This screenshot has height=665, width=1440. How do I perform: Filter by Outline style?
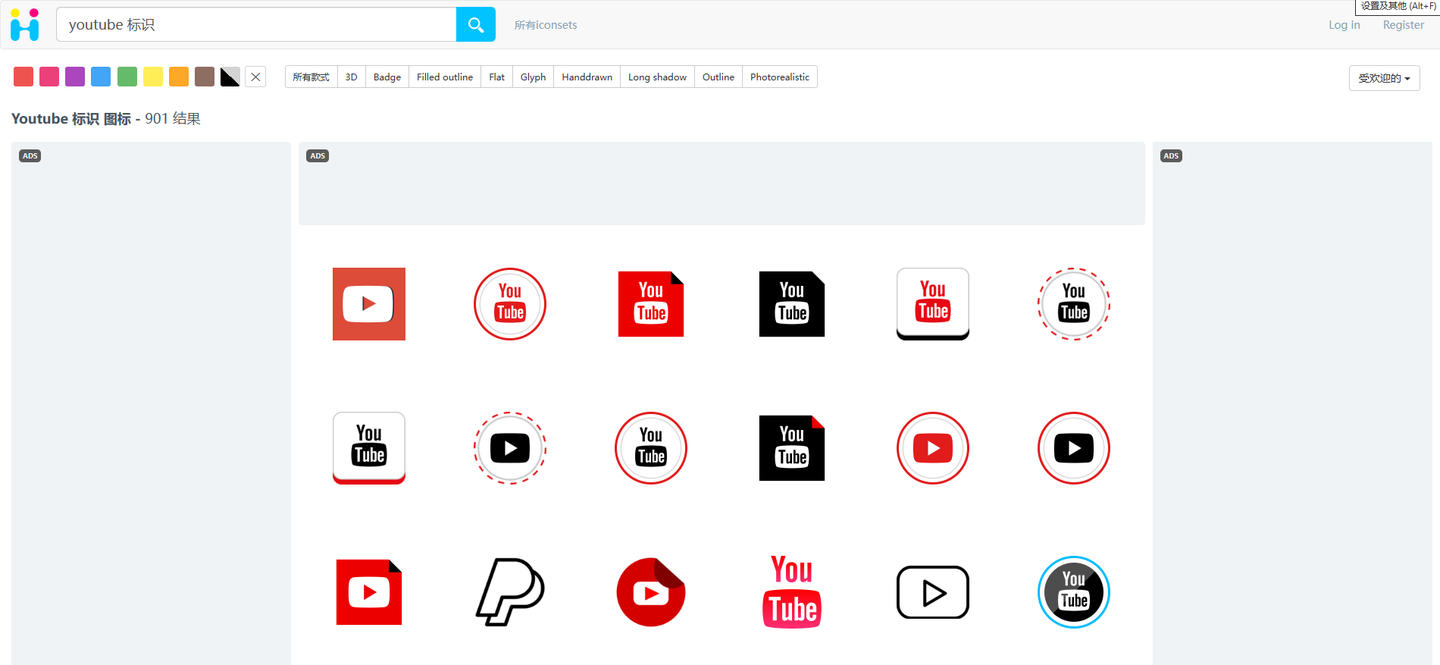[718, 77]
